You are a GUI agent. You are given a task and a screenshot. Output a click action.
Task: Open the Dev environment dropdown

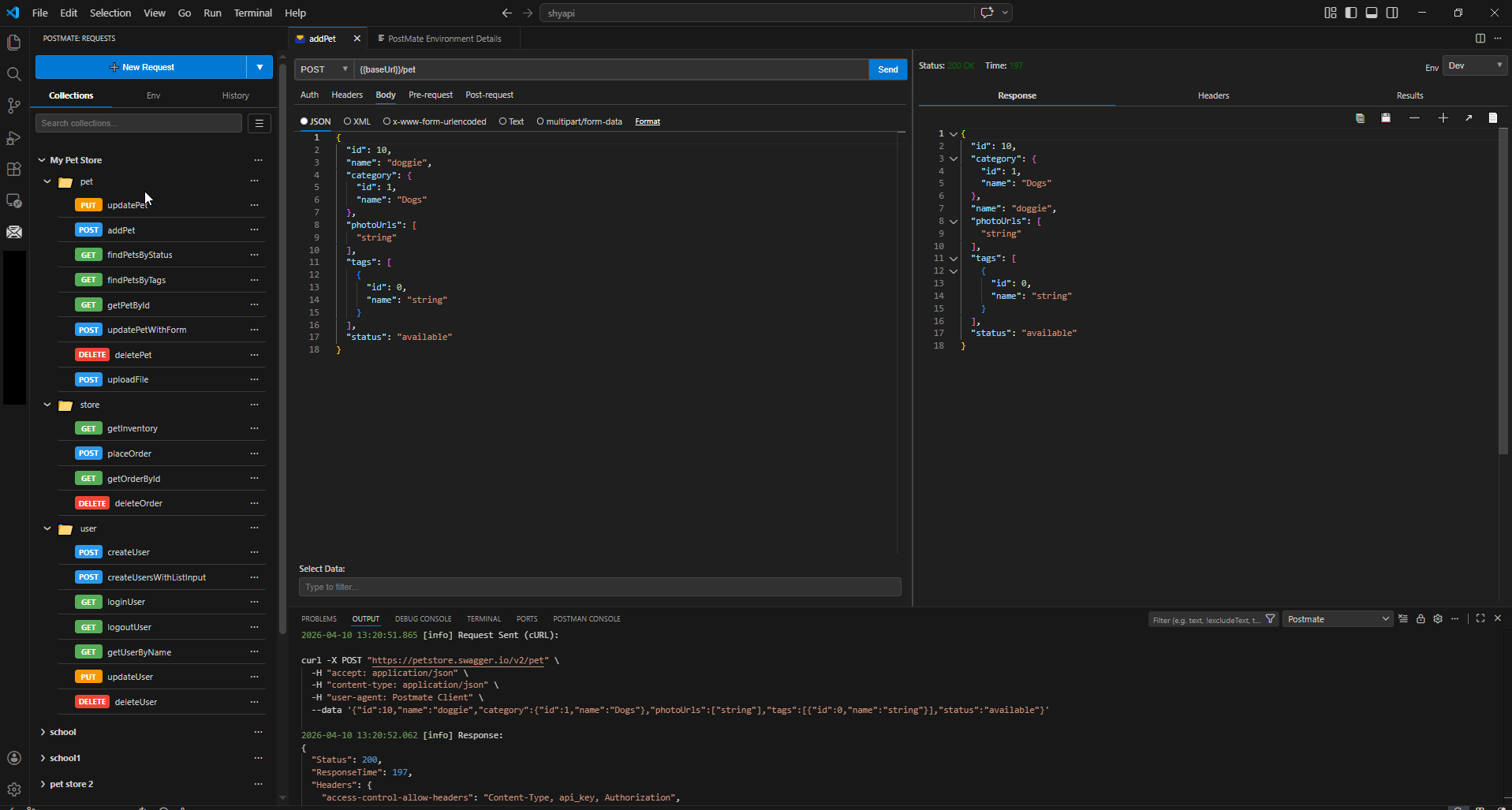1474,66
